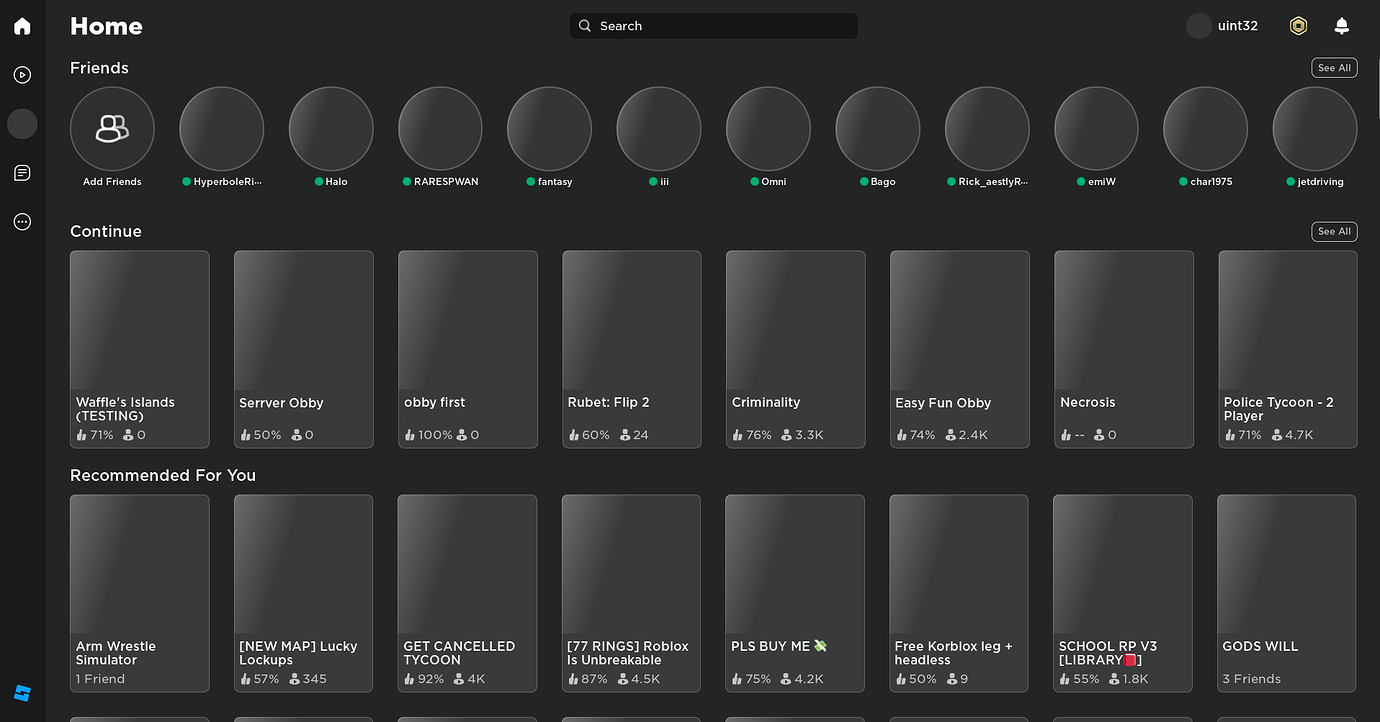
Task: Open the notifications bell
Action: point(1342,26)
